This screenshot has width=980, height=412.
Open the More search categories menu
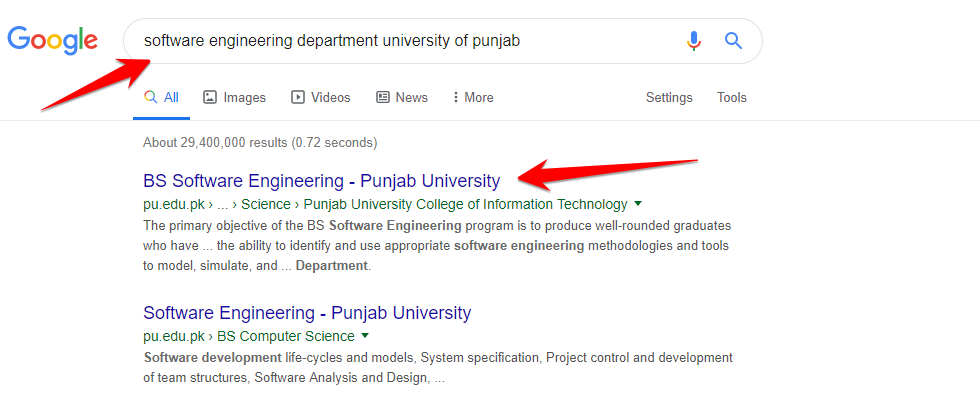pyautogui.click(x=473, y=97)
